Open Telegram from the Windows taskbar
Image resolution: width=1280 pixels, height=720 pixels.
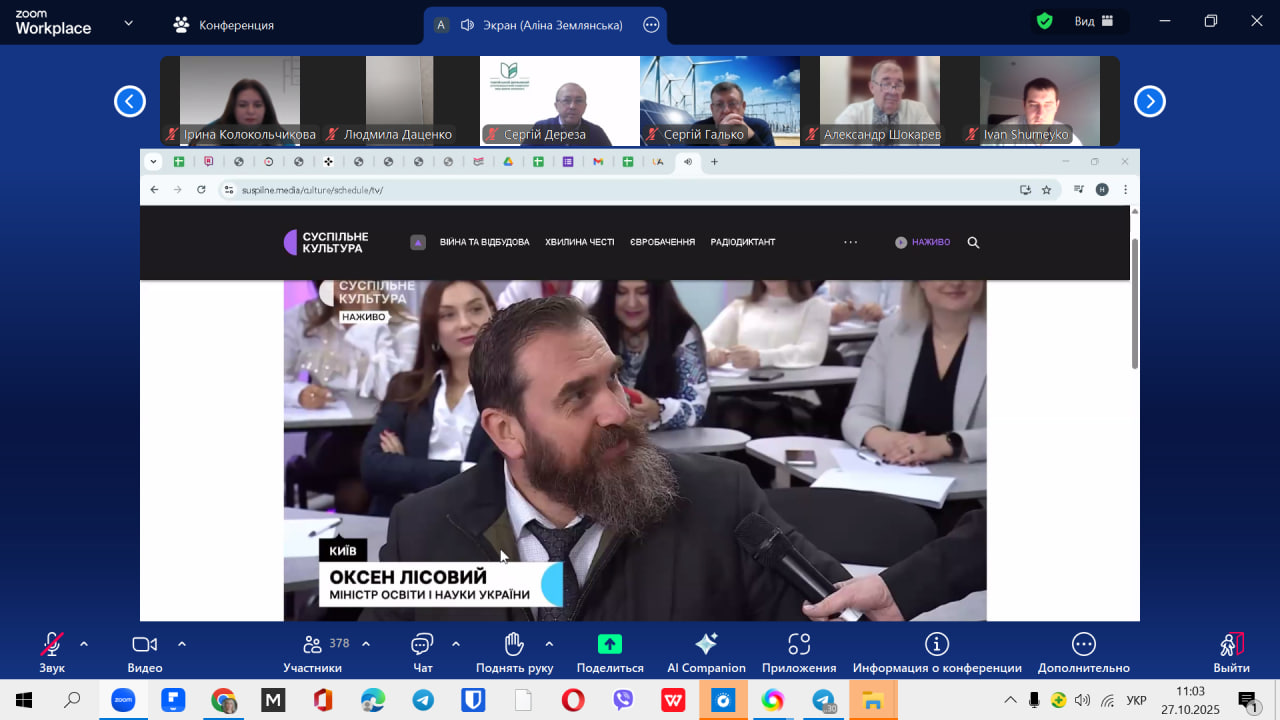pos(423,700)
